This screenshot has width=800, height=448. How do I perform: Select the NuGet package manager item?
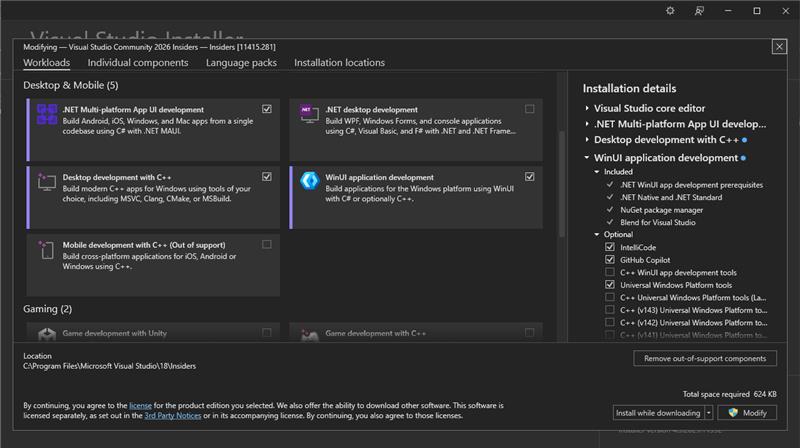(x=661, y=210)
